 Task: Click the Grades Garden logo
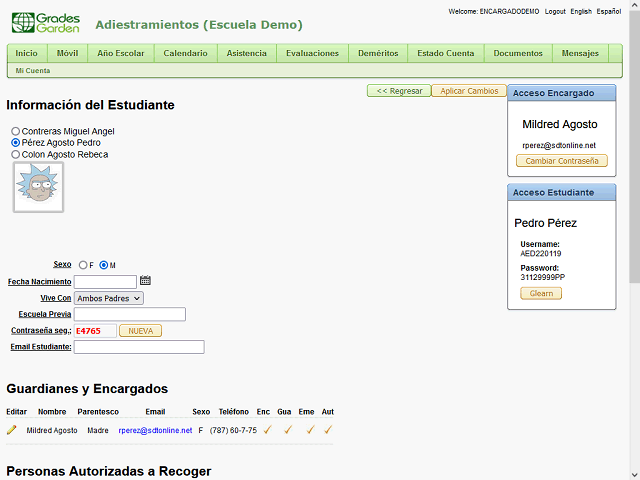45,22
